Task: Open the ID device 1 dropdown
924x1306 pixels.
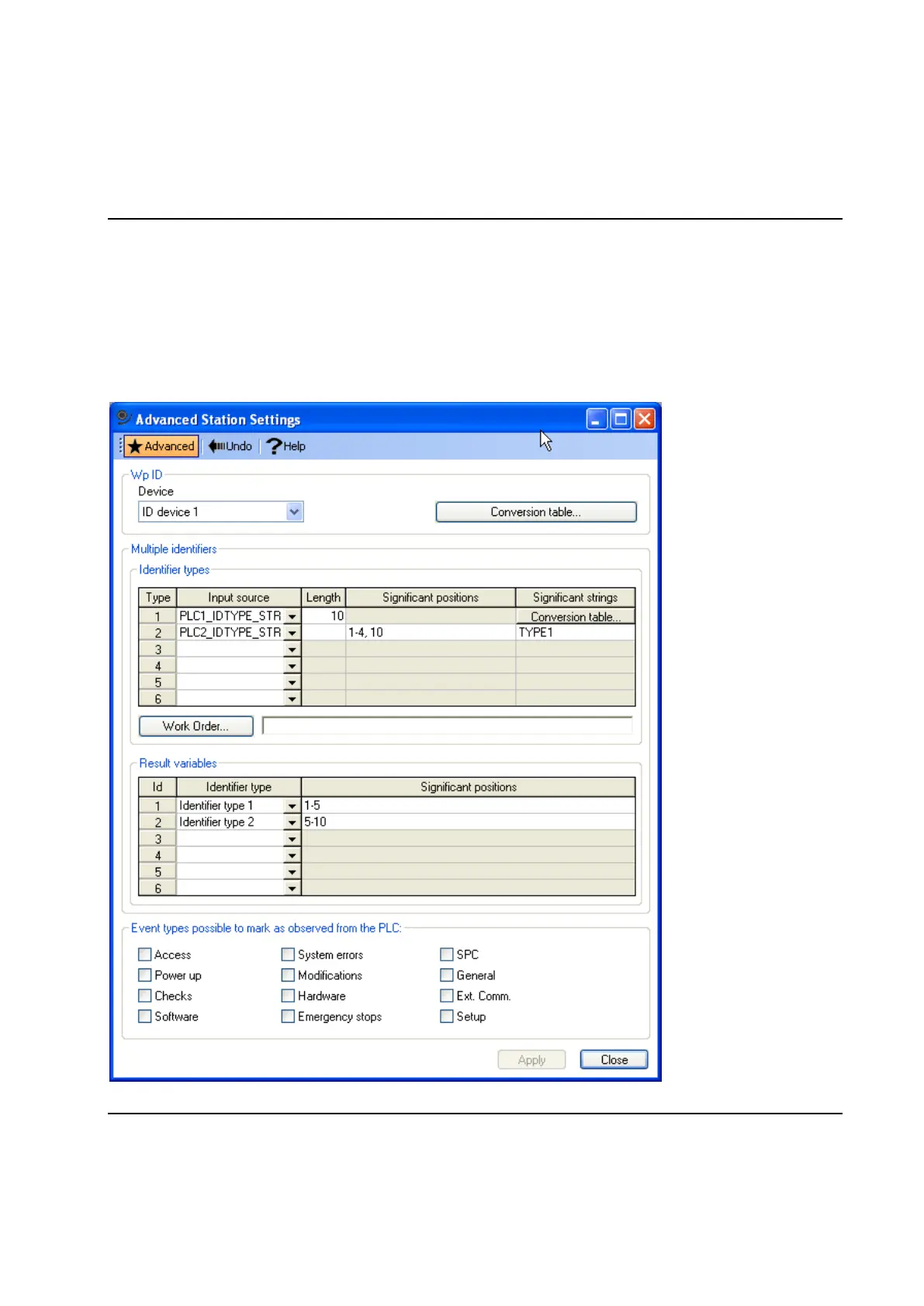Action: pos(294,511)
